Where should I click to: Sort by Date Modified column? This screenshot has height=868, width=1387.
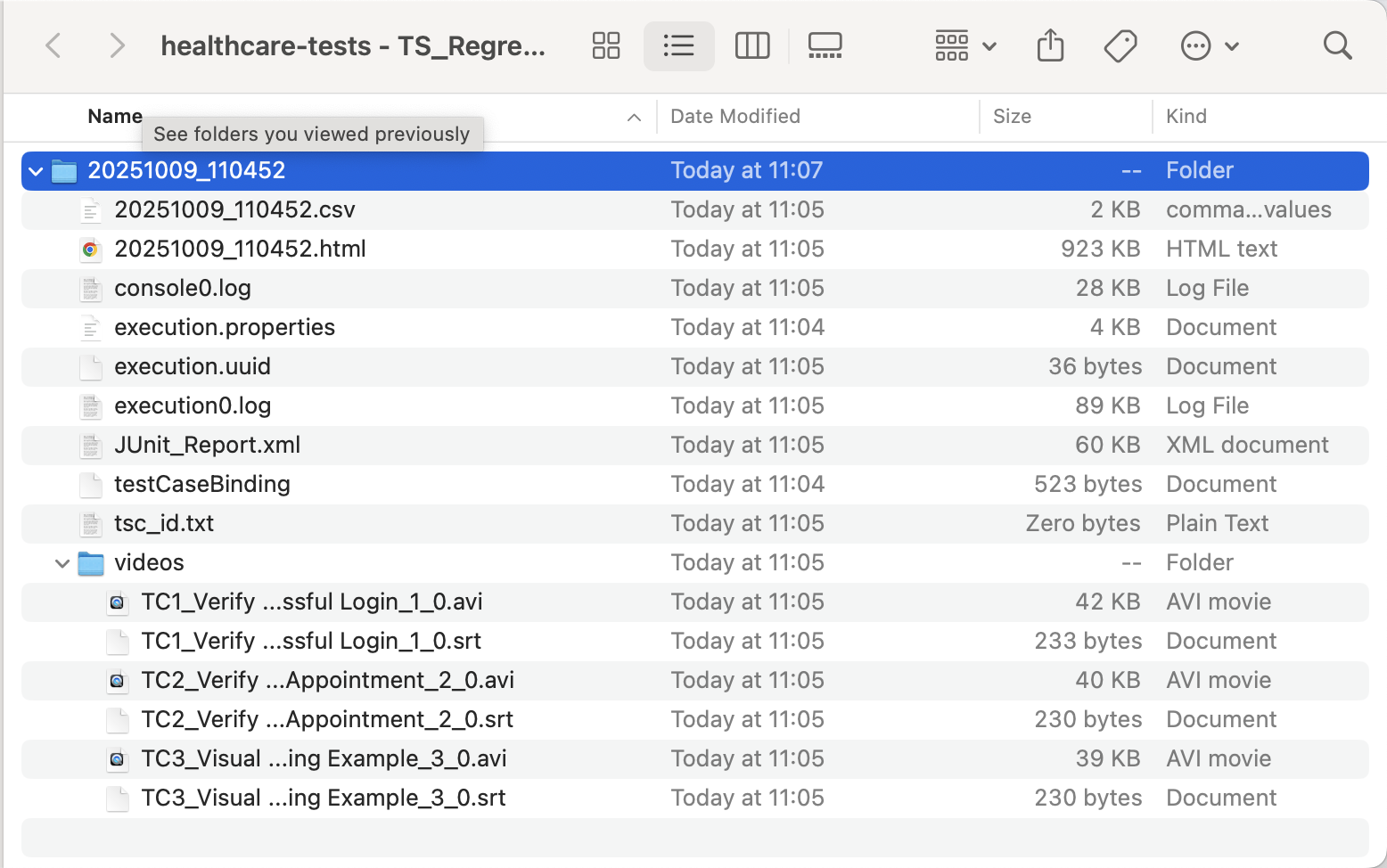735,117
